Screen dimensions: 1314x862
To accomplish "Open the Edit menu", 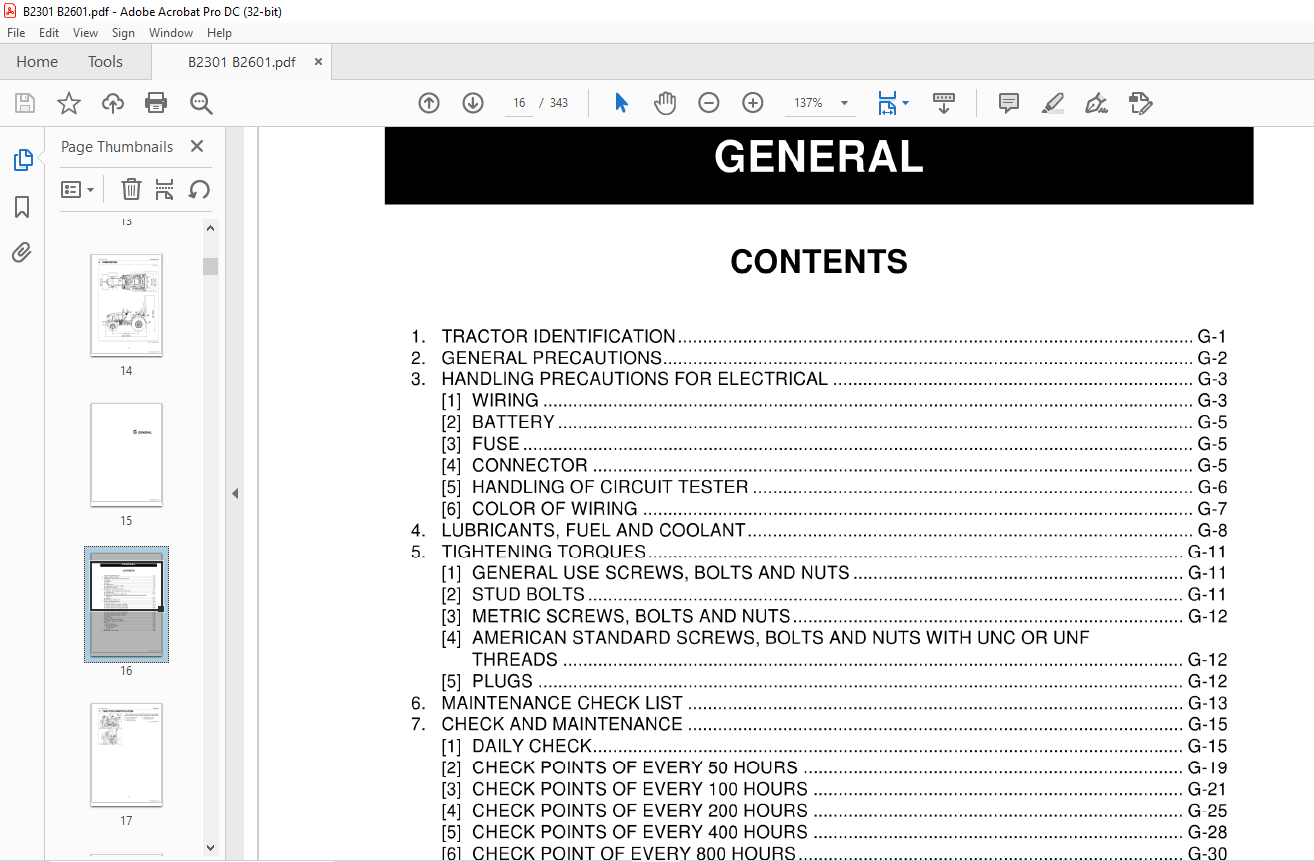I will tap(49, 33).
